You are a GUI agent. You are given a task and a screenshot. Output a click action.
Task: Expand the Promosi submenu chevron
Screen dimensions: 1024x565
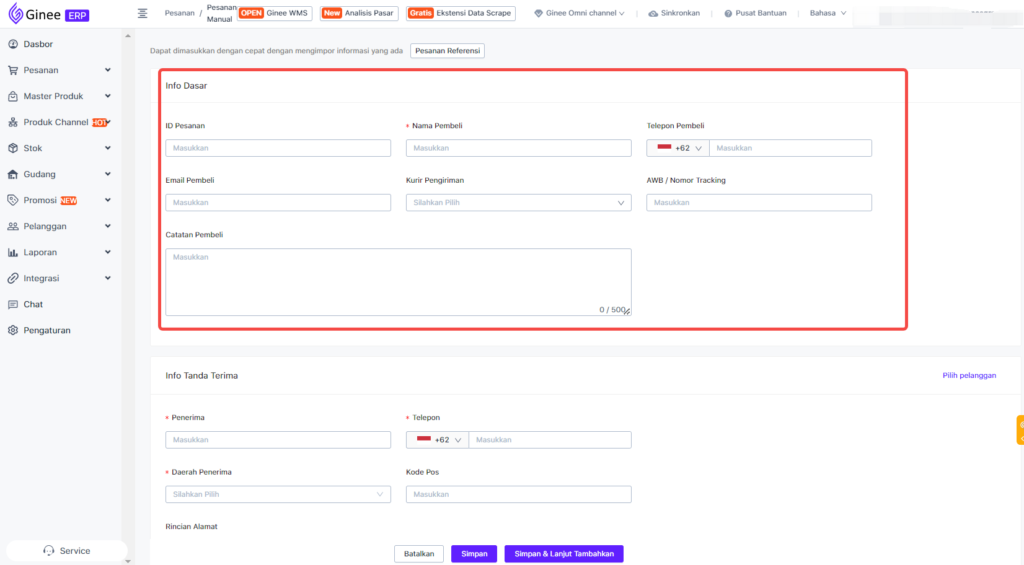pos(108,200)
